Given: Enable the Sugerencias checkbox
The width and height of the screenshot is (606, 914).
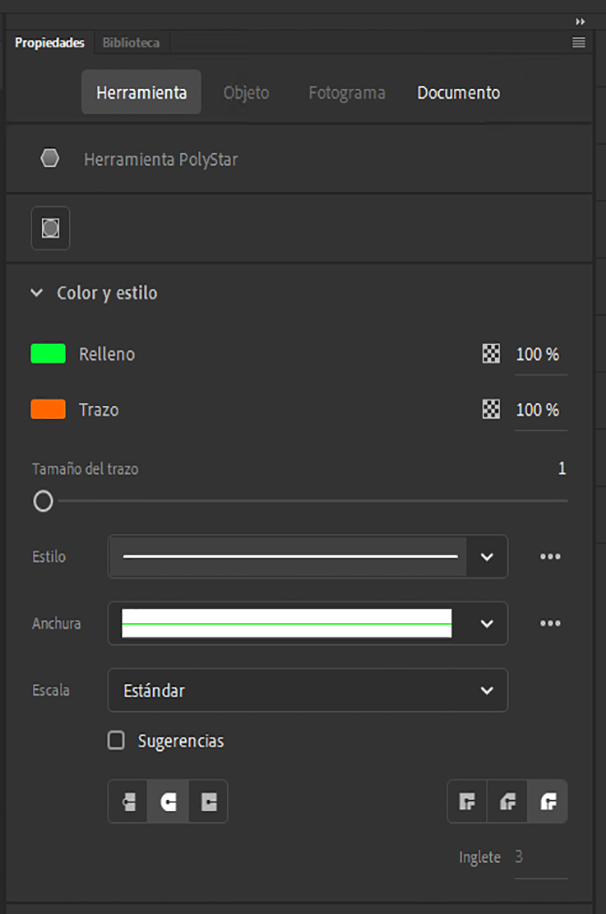Looking at the screenshot, I should 116,741.
